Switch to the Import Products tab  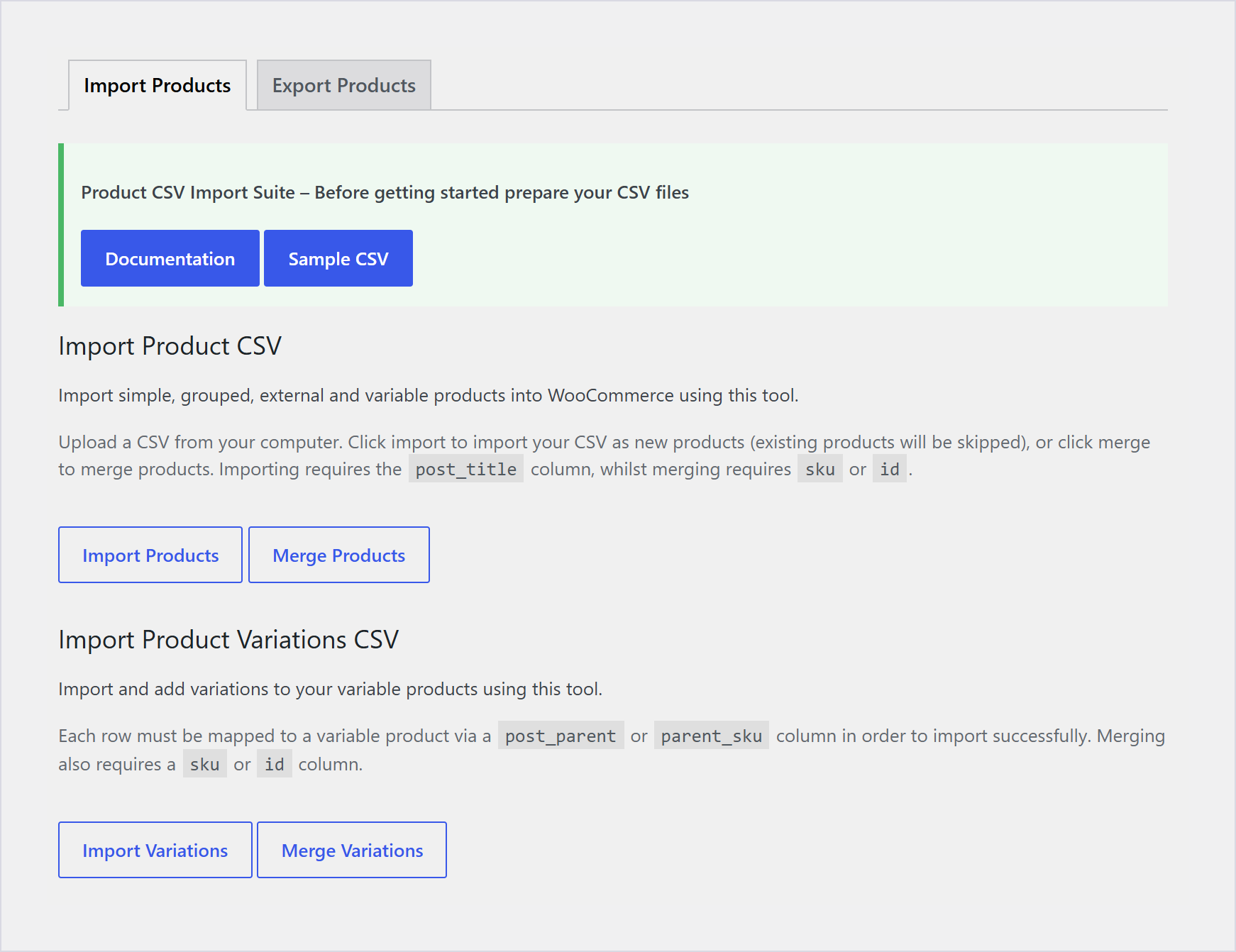[158, 85]
